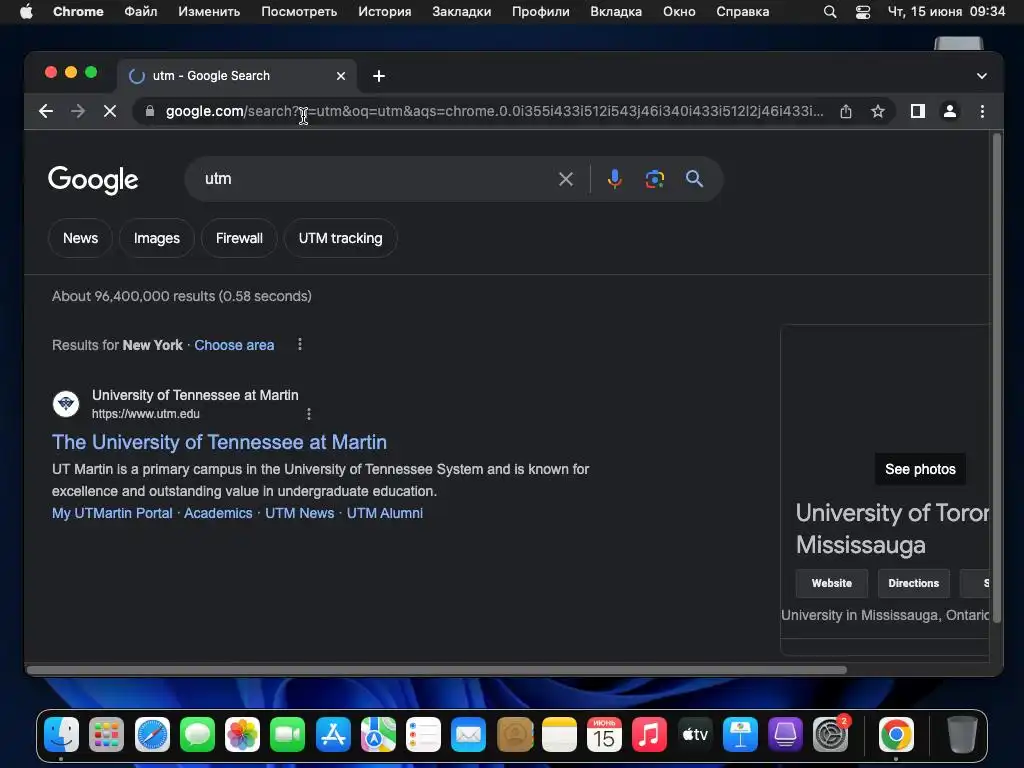
Task: Open the История menu
Action: (x=385, y=11)
